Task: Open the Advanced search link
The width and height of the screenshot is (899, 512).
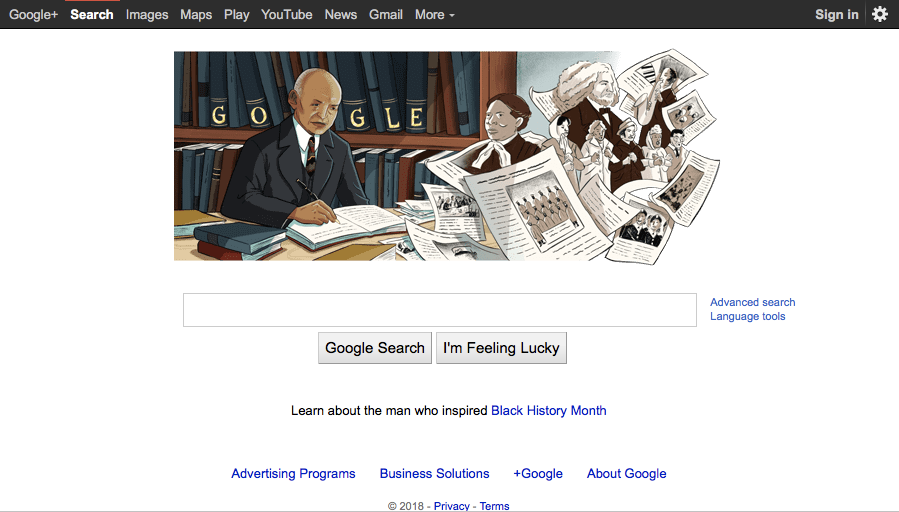Action: coord(752,302)
